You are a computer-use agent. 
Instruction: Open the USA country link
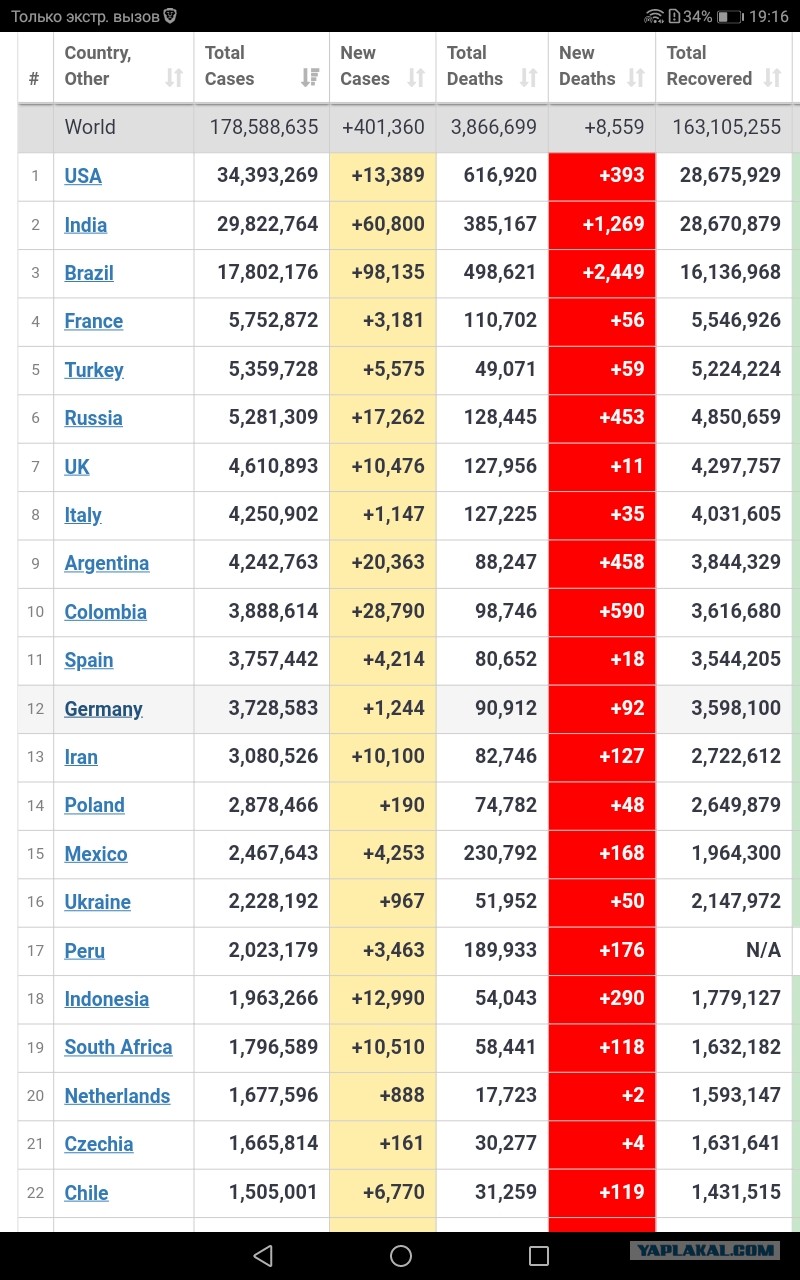pyautogui.click(x=83, y=176)
